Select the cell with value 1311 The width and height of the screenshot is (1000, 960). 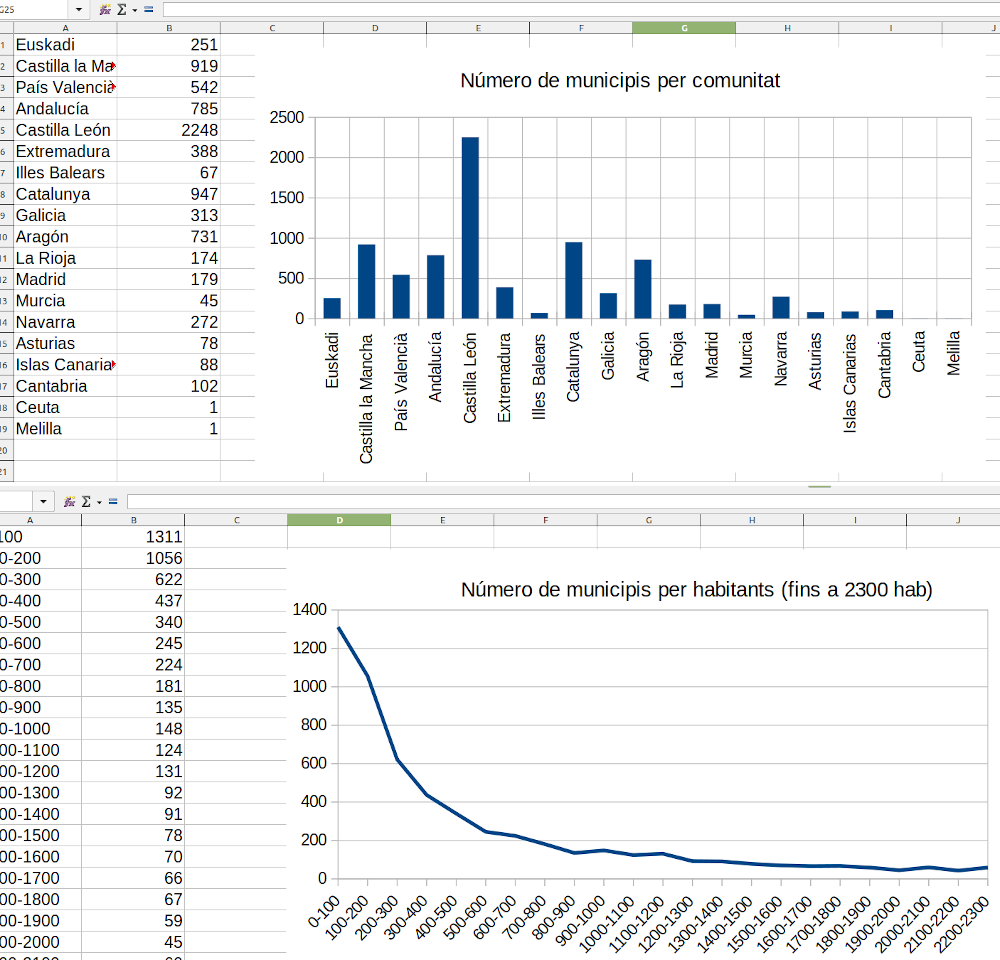coord(133,537)
